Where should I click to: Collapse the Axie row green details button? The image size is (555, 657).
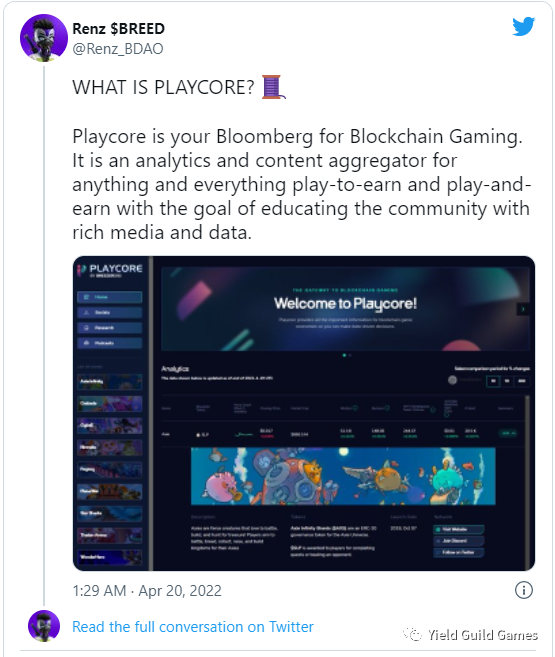pyautogui.click(x=508, y=433)
